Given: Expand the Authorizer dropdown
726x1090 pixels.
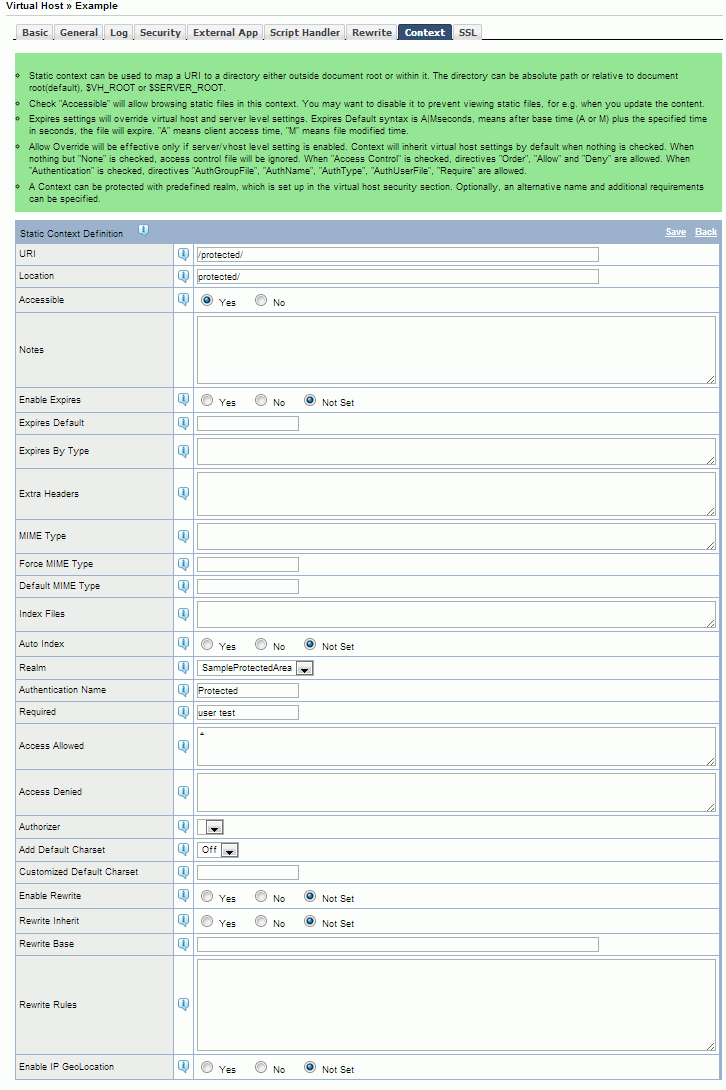Looking at the screenshot, I should point(211,828).
